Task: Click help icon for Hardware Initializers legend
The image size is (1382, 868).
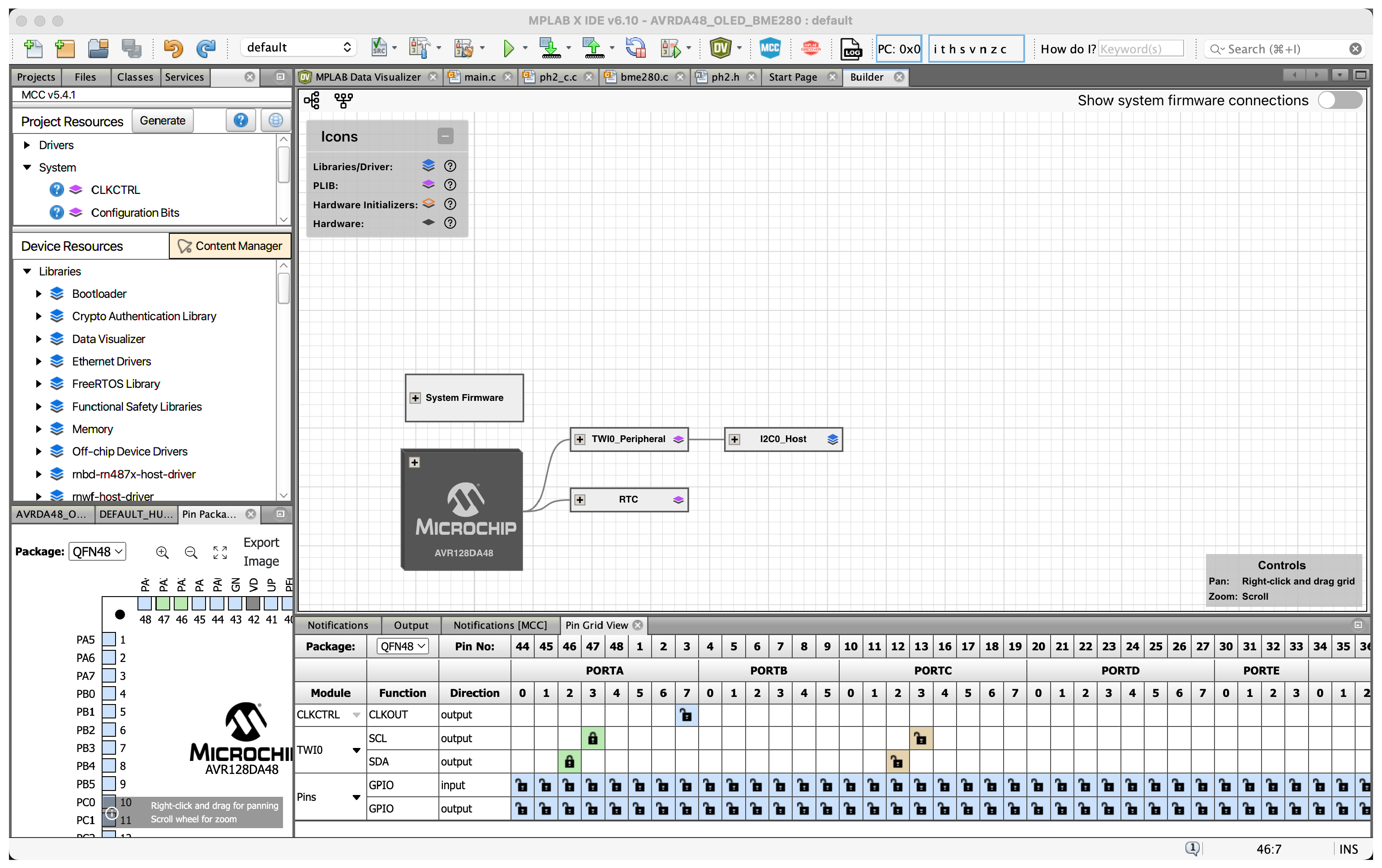Action: coord(451,204)
